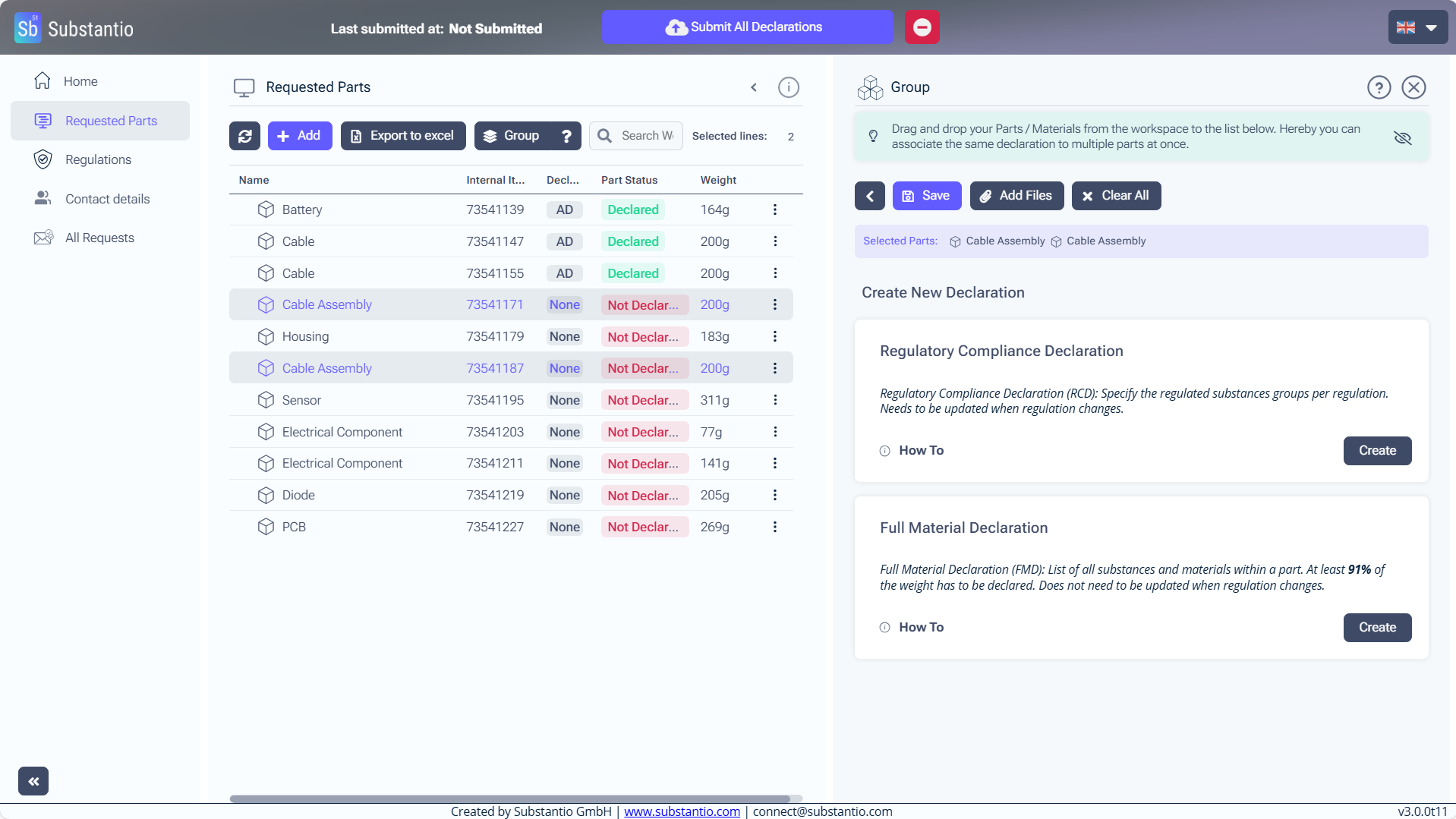
Task: Open the language selector dropdown
Action: point(1417,27)
